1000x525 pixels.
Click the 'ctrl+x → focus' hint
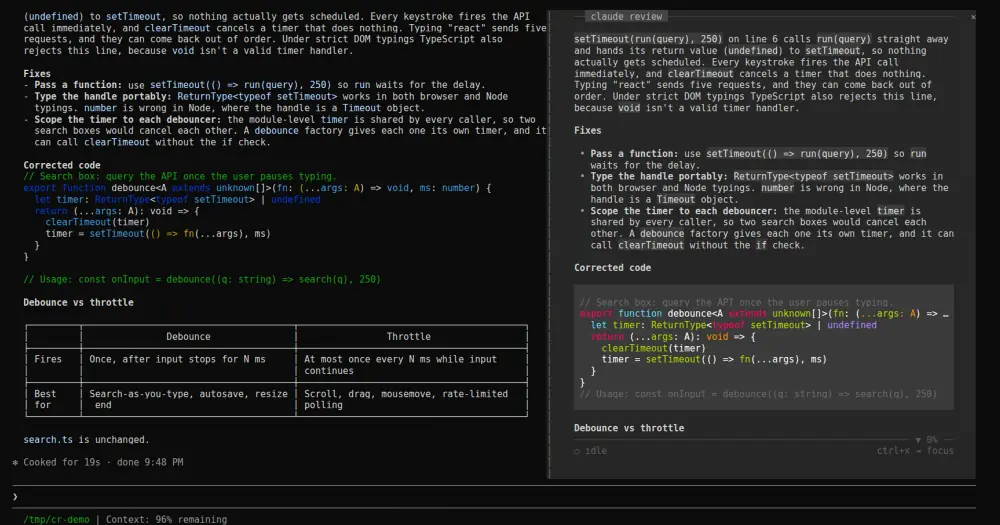point(915,451)
